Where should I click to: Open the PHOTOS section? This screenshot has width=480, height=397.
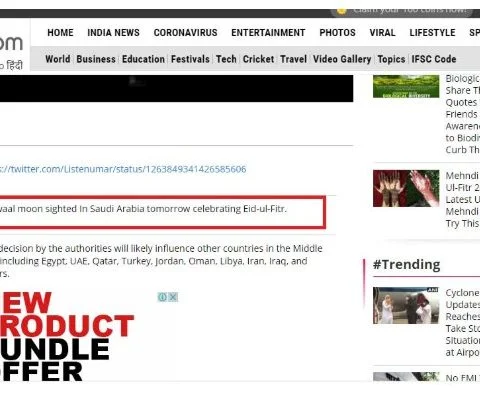click(x=337, y=33)
